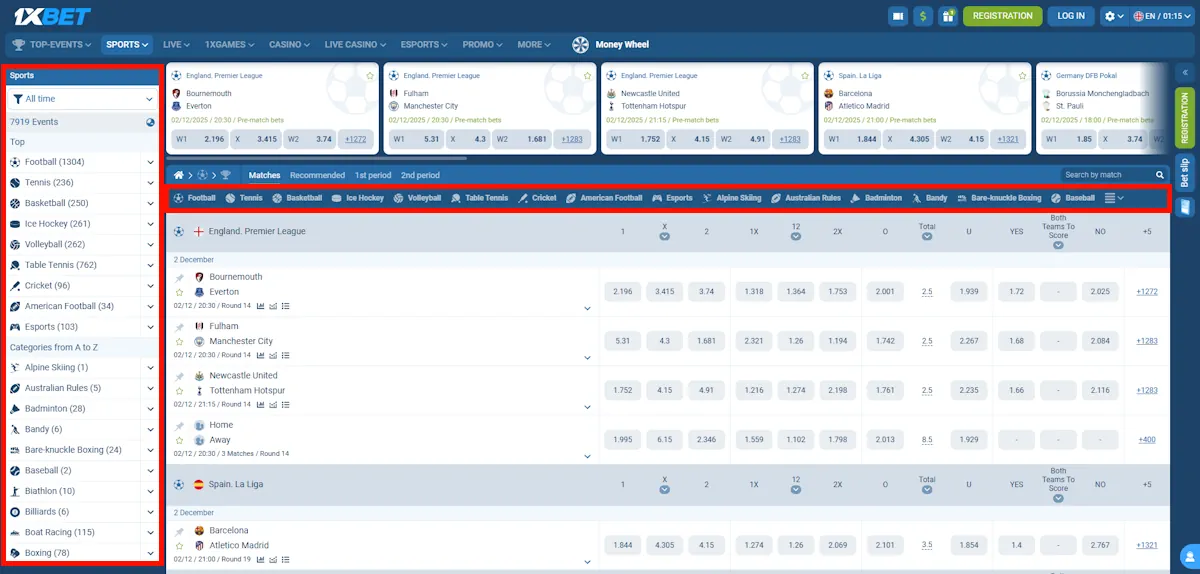Click the LOG IN button
The height and width of the screenshot is (574, 1200).
(1071, 16)
